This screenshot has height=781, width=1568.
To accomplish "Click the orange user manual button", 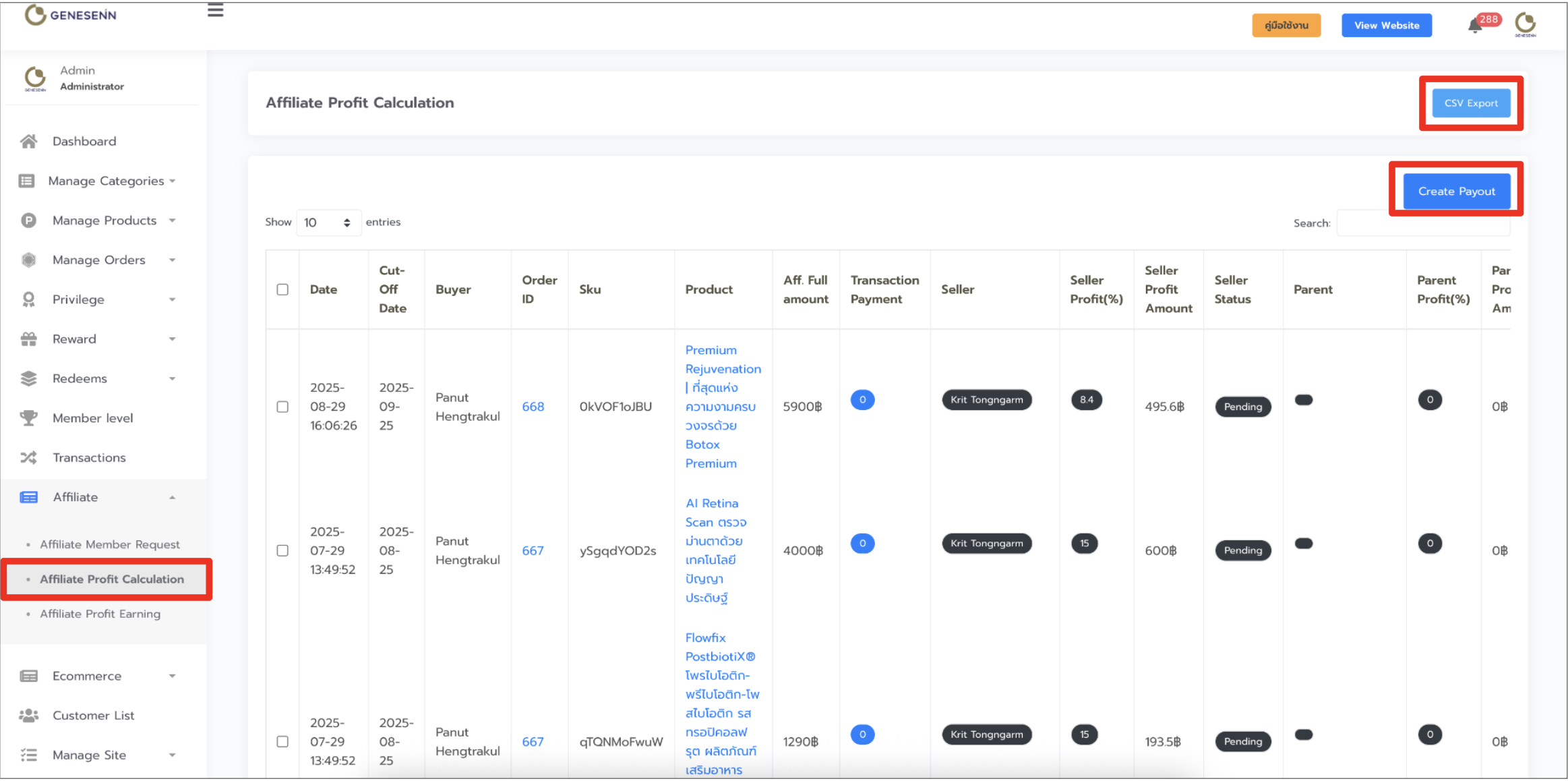I will [x=1286, y=26].
